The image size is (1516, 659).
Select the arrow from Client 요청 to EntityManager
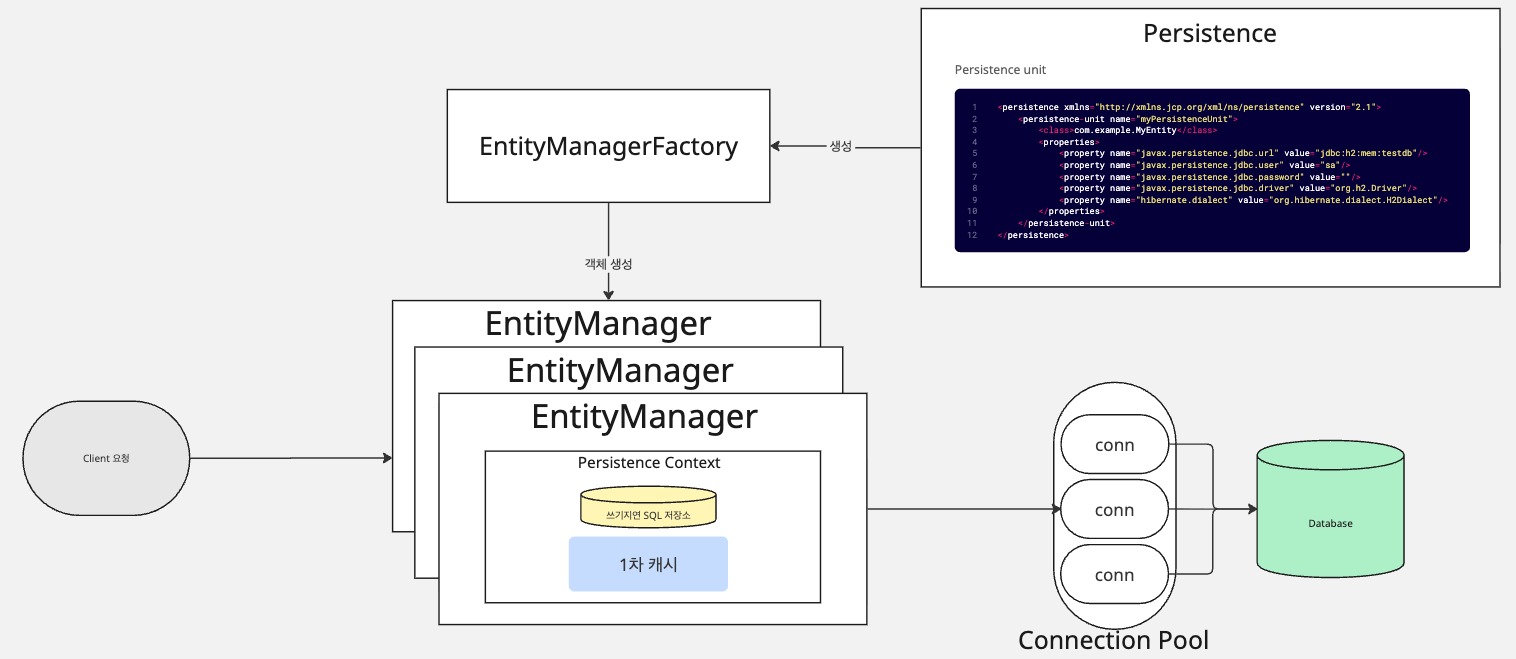click(x=290, y=459)
